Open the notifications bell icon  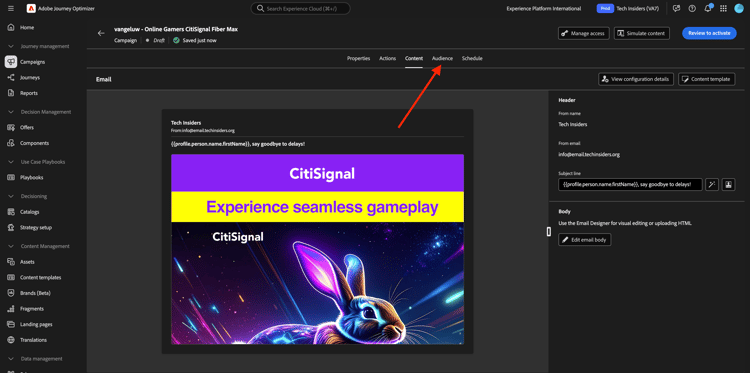708,8
